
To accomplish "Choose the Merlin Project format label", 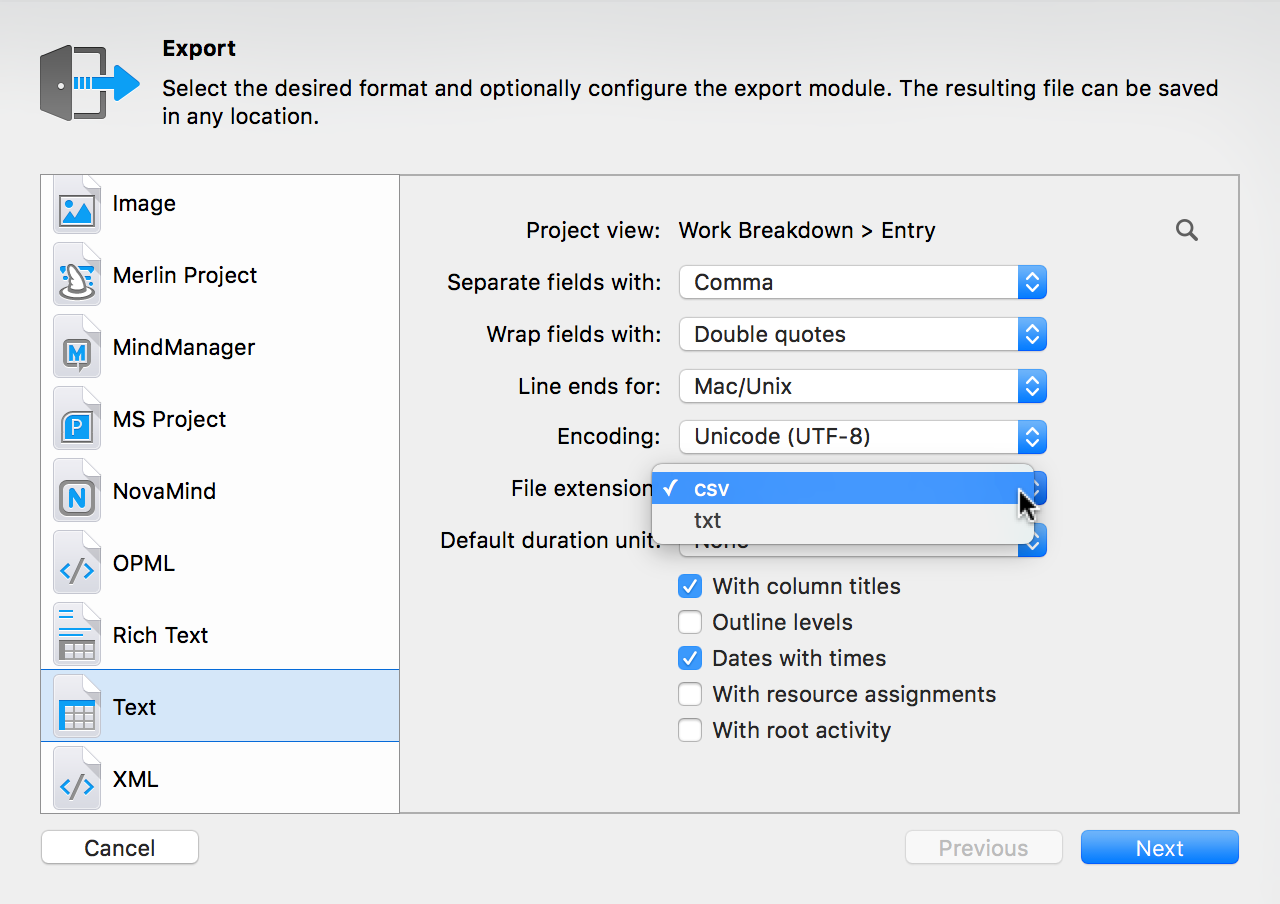I will tap(185, 275).
